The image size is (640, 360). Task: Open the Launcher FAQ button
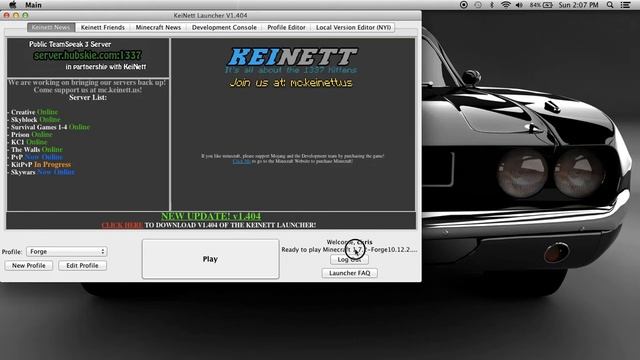[349, 273]
